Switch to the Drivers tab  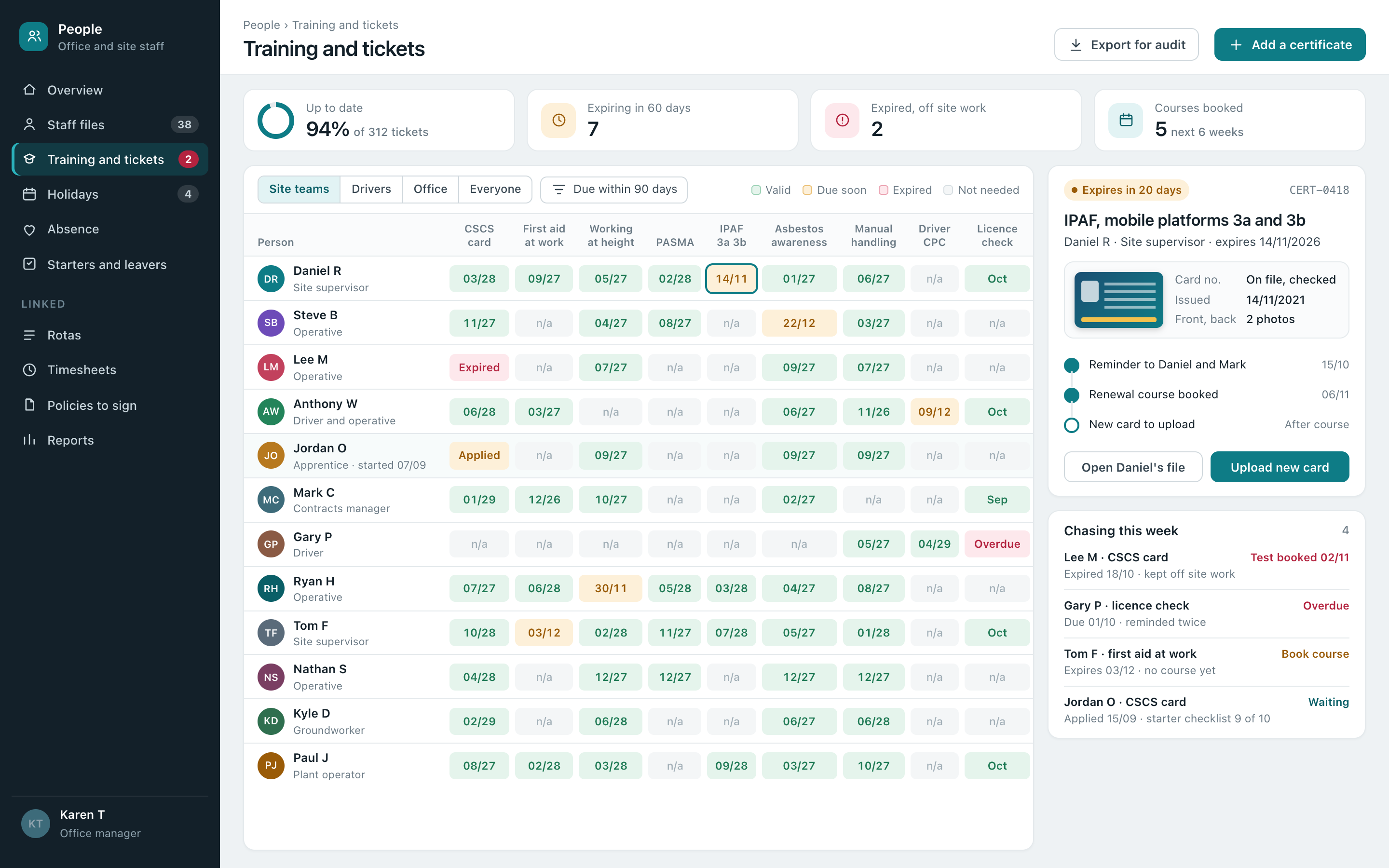(371, 190)
